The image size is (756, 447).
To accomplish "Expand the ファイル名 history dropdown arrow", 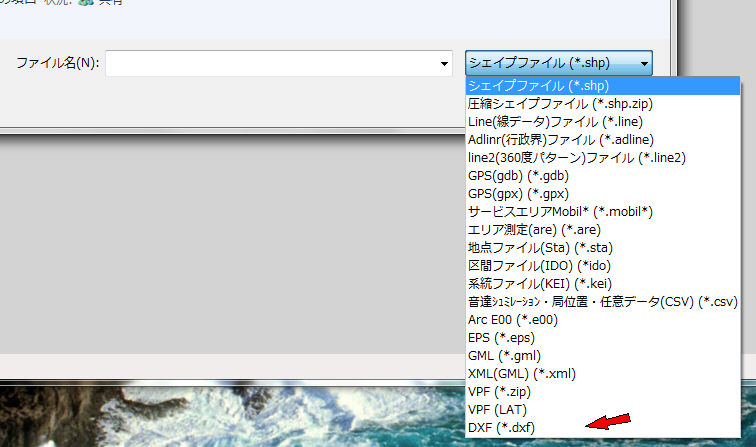I will coord(444,64).
